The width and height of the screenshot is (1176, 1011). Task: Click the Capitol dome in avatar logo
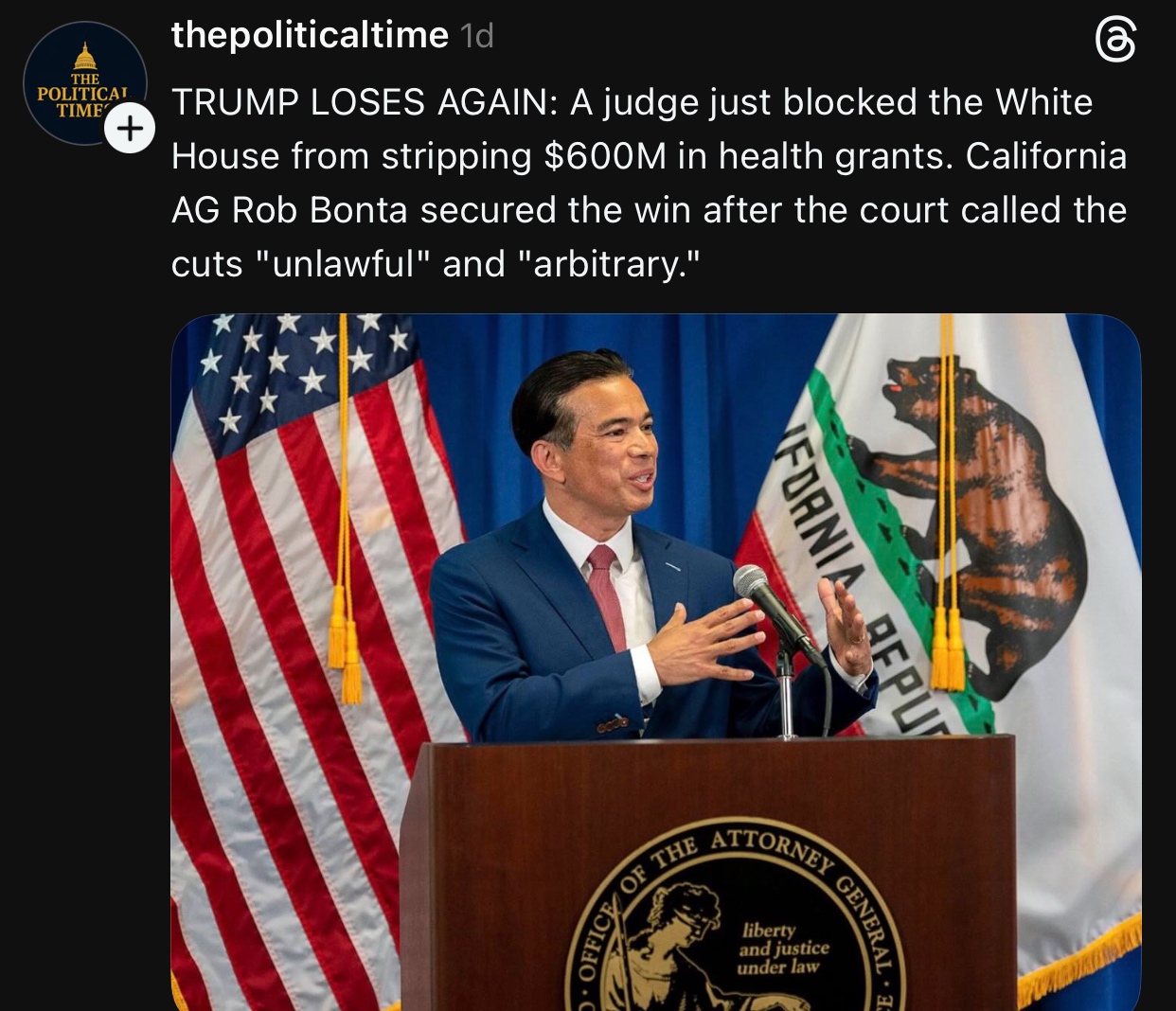pos(85,57)
